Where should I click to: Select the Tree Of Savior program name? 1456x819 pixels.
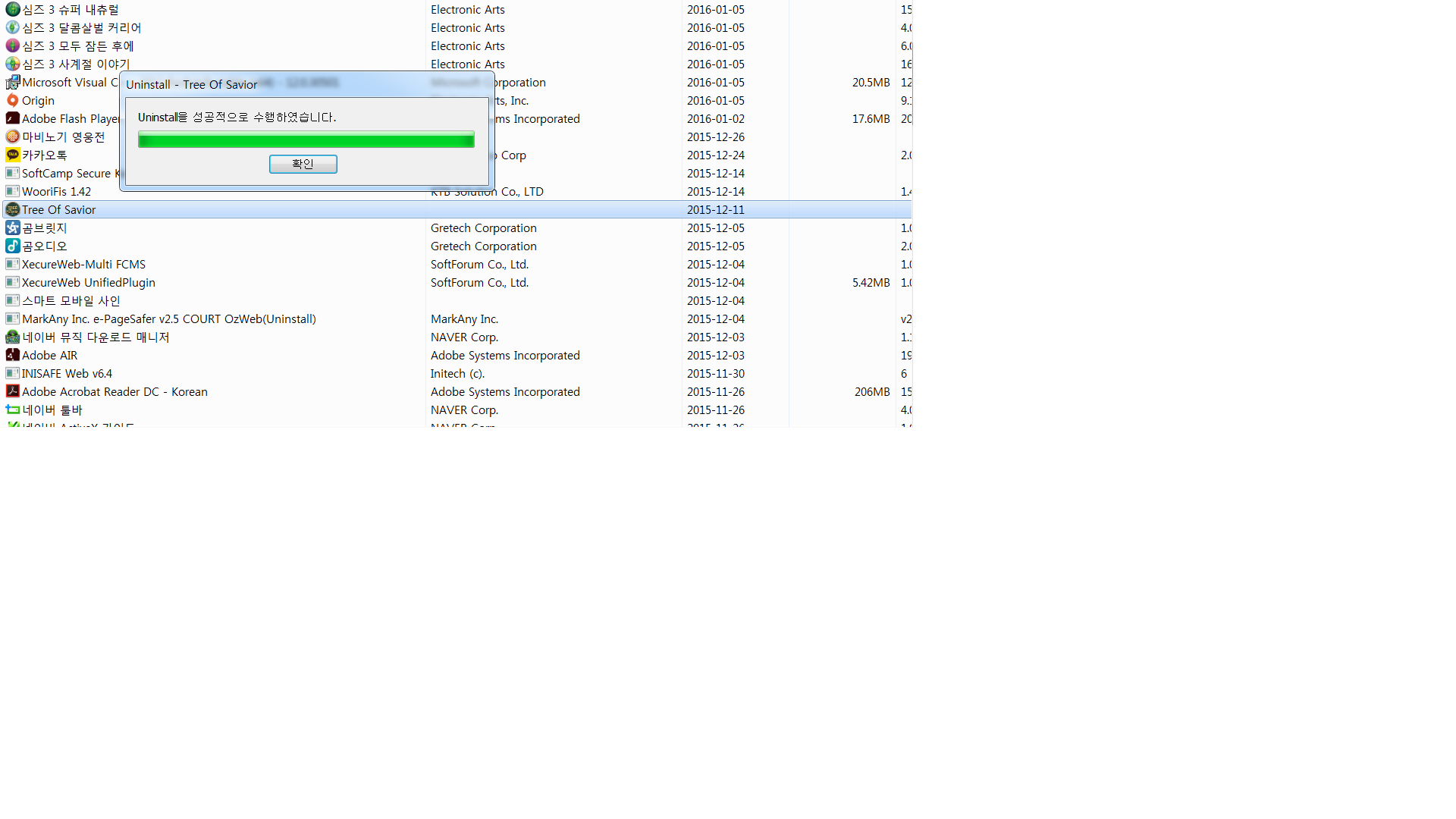point(58,210)
